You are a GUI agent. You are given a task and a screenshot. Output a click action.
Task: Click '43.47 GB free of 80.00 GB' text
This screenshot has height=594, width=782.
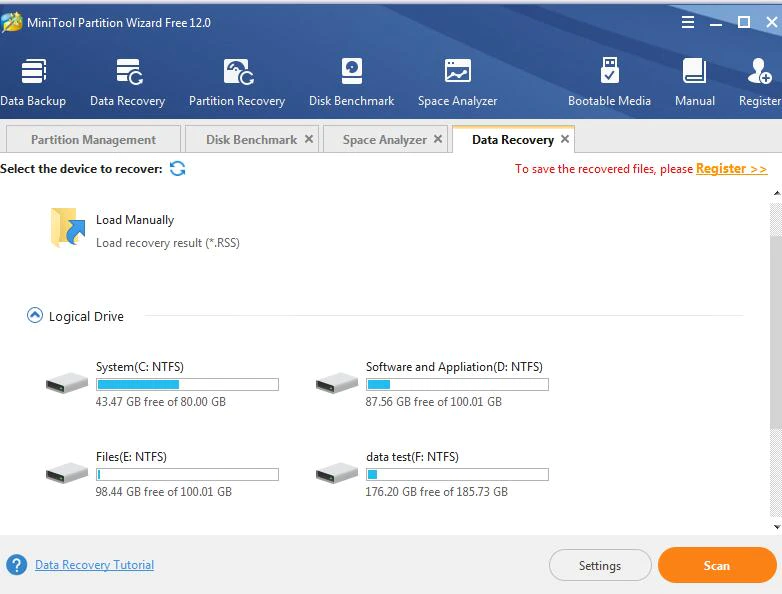coord(161,401)
